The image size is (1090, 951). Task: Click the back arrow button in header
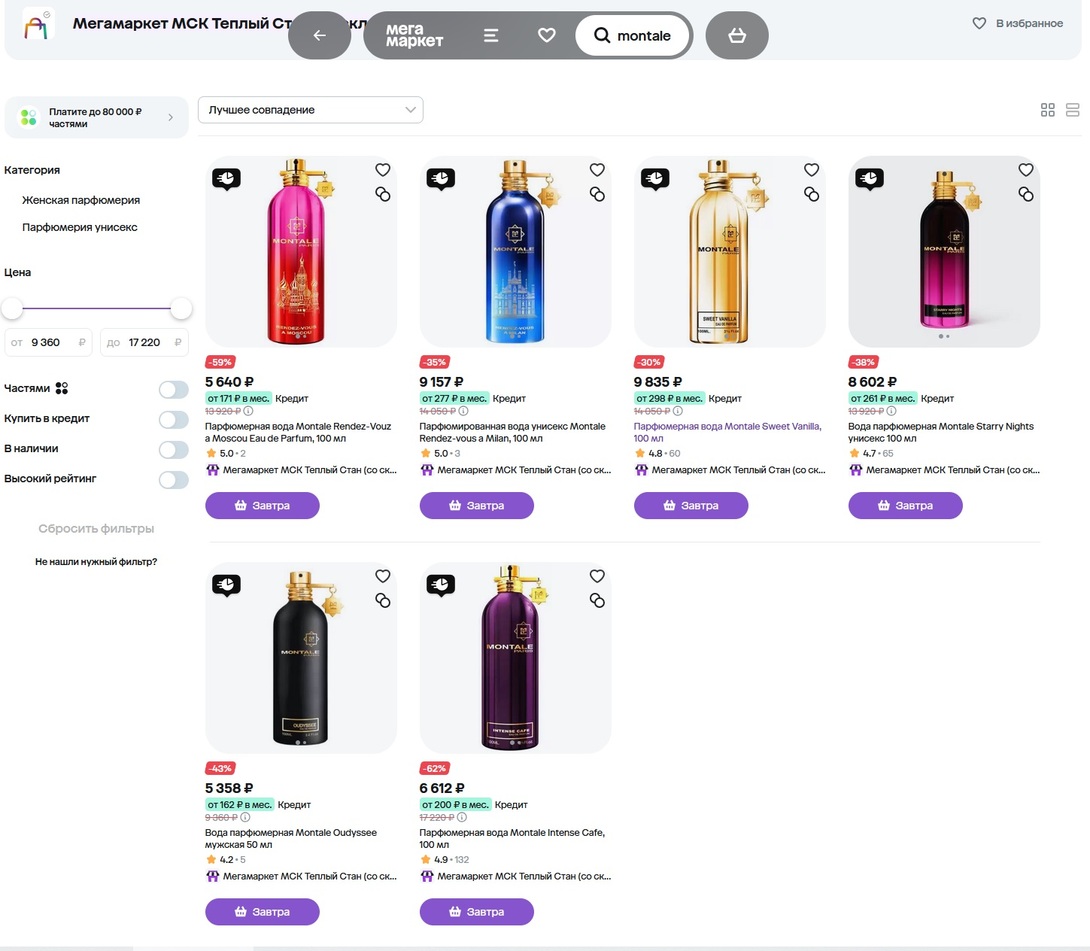coord(320,36)
